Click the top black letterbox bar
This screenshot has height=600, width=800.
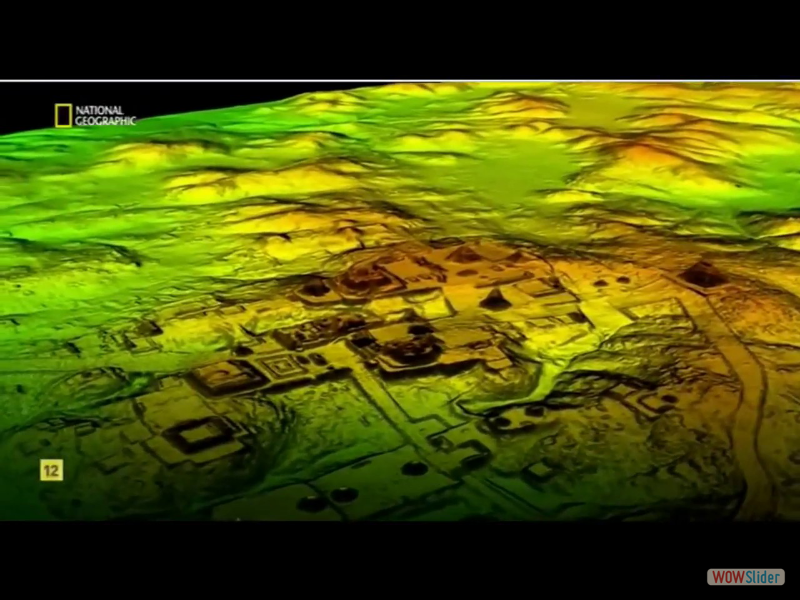coord(400,40)
